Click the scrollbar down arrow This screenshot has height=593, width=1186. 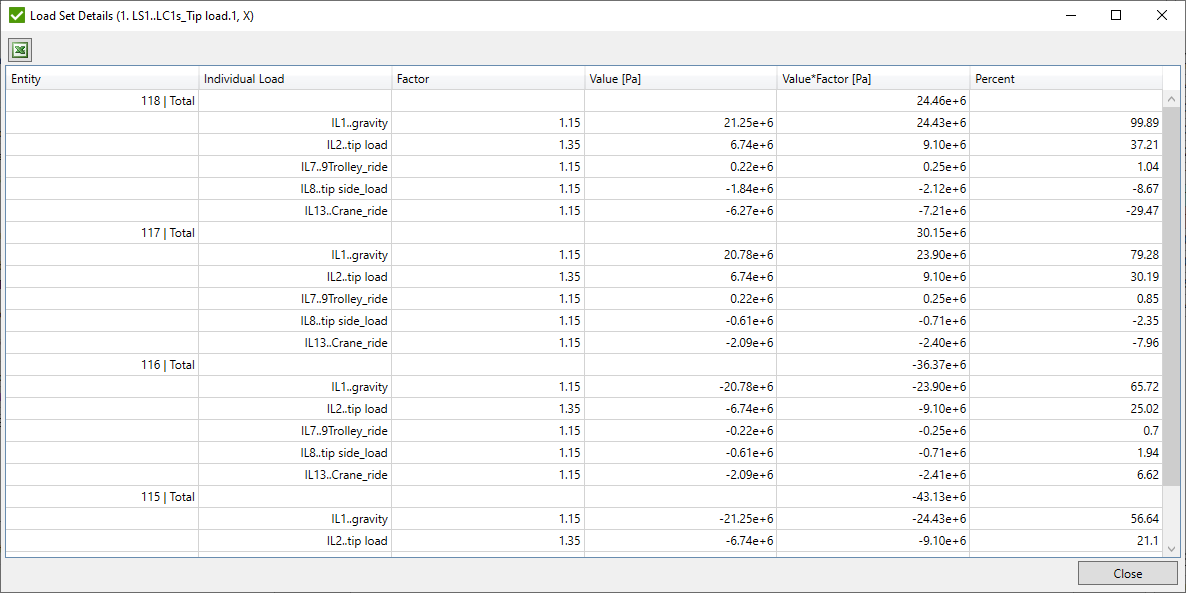pos(1172,547)
